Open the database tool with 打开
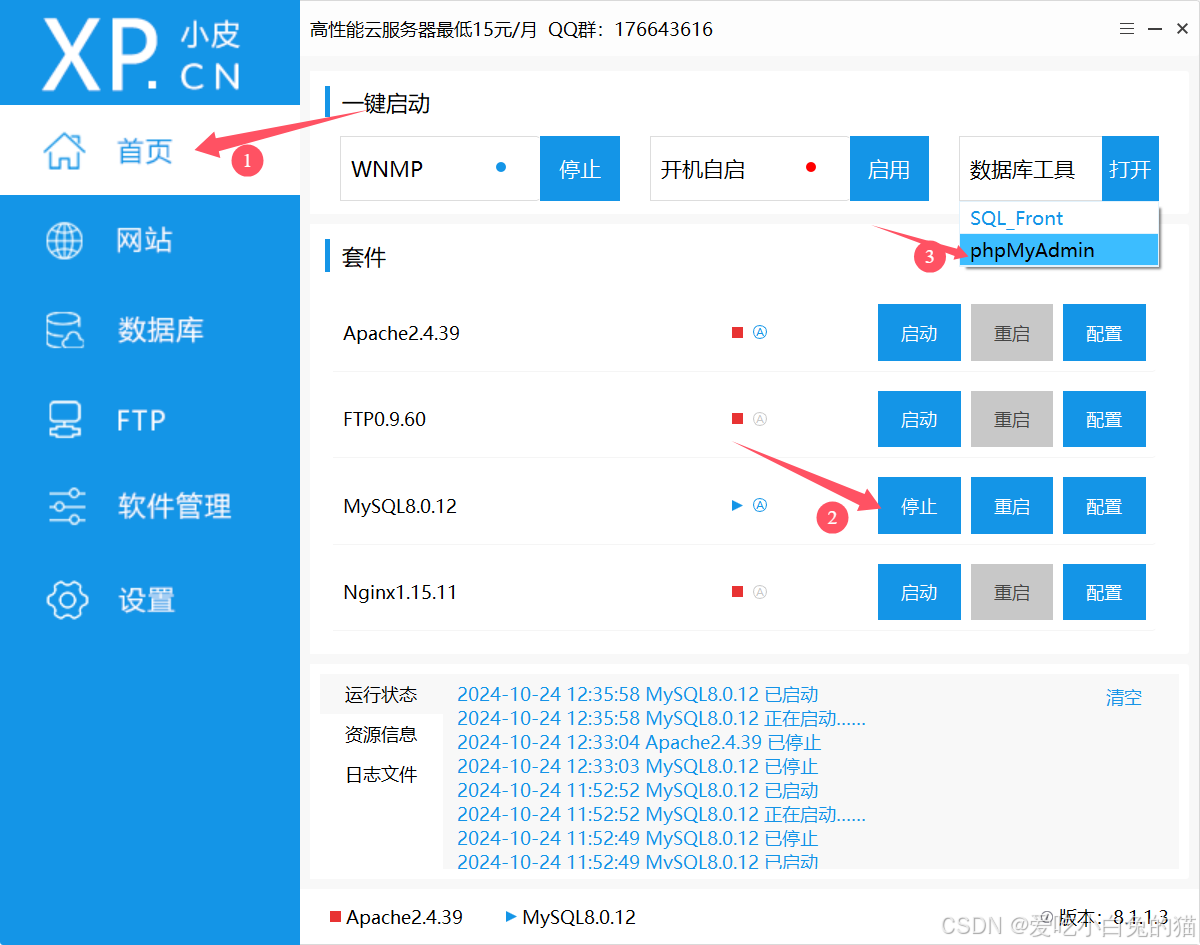The width and height of the screenshot is (1200, 945). [x=1130, y=169]
